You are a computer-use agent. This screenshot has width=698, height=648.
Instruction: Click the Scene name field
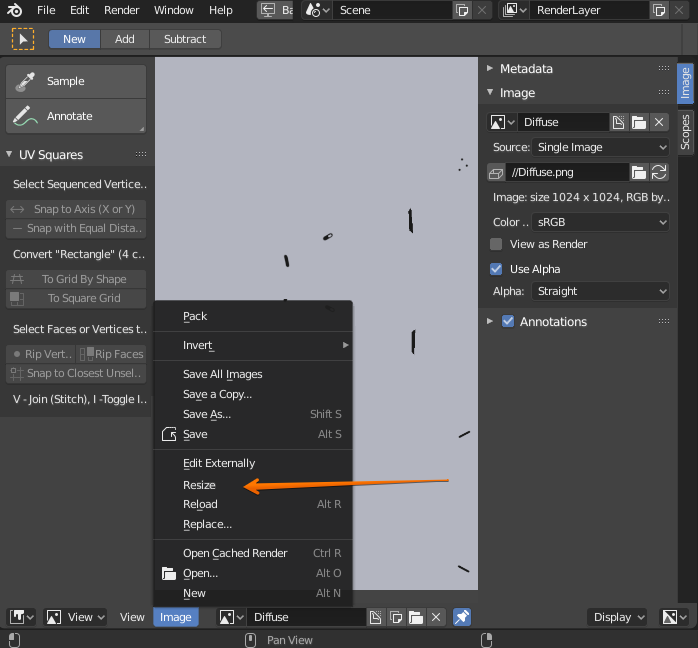[x=393, y=10]
